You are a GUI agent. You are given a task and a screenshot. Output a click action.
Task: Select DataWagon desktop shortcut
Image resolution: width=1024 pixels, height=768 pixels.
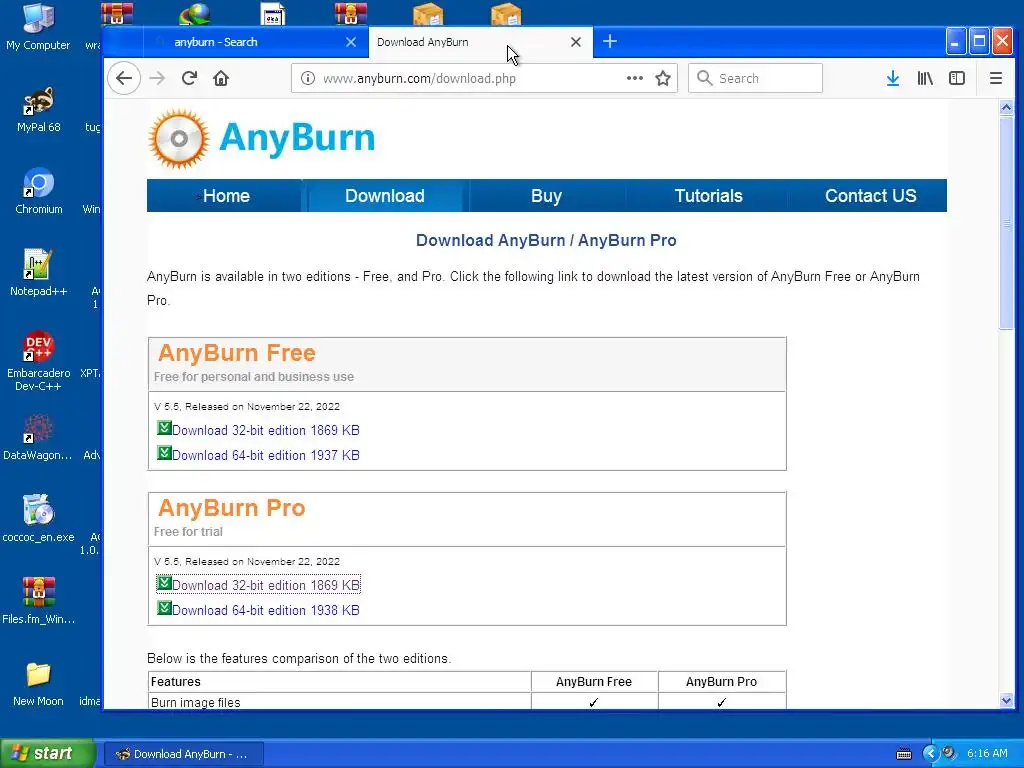point(38,438)
